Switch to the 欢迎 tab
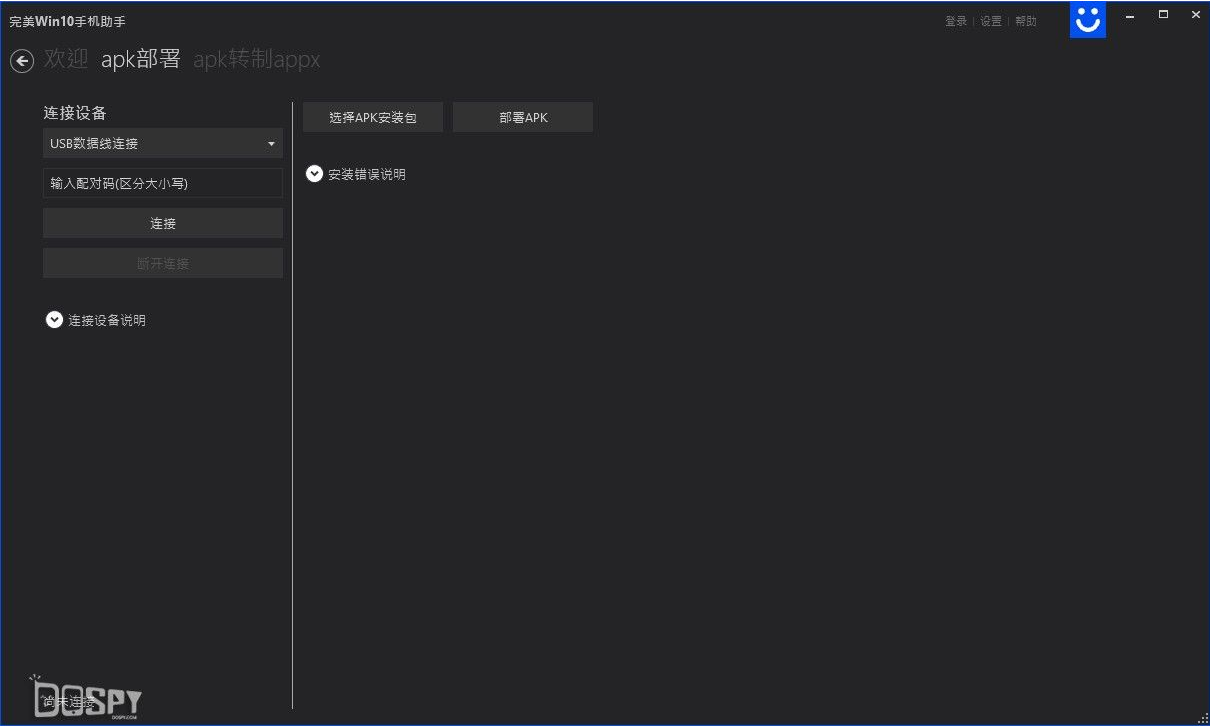1210x726 pixels. click(x=66, y=59)
